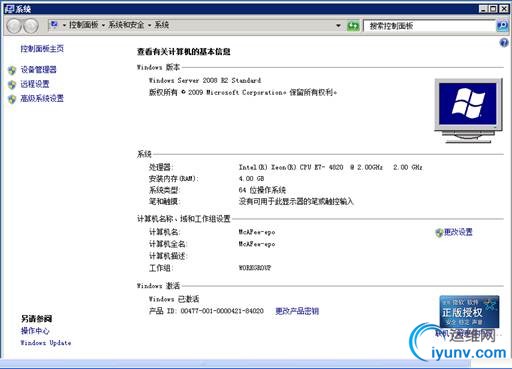Click the shield icon next to 远程设置
This screenshot has width=512, height=369.
12,85
